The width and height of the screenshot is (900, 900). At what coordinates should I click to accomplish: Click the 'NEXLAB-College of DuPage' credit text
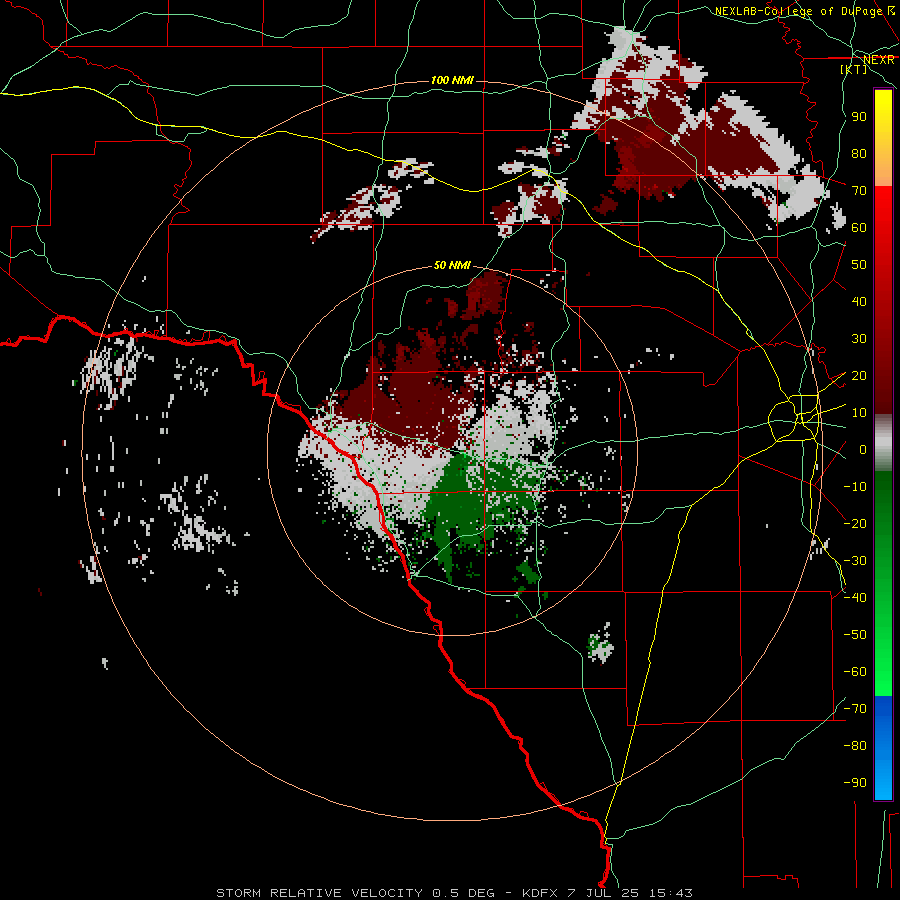coord(798,11)
